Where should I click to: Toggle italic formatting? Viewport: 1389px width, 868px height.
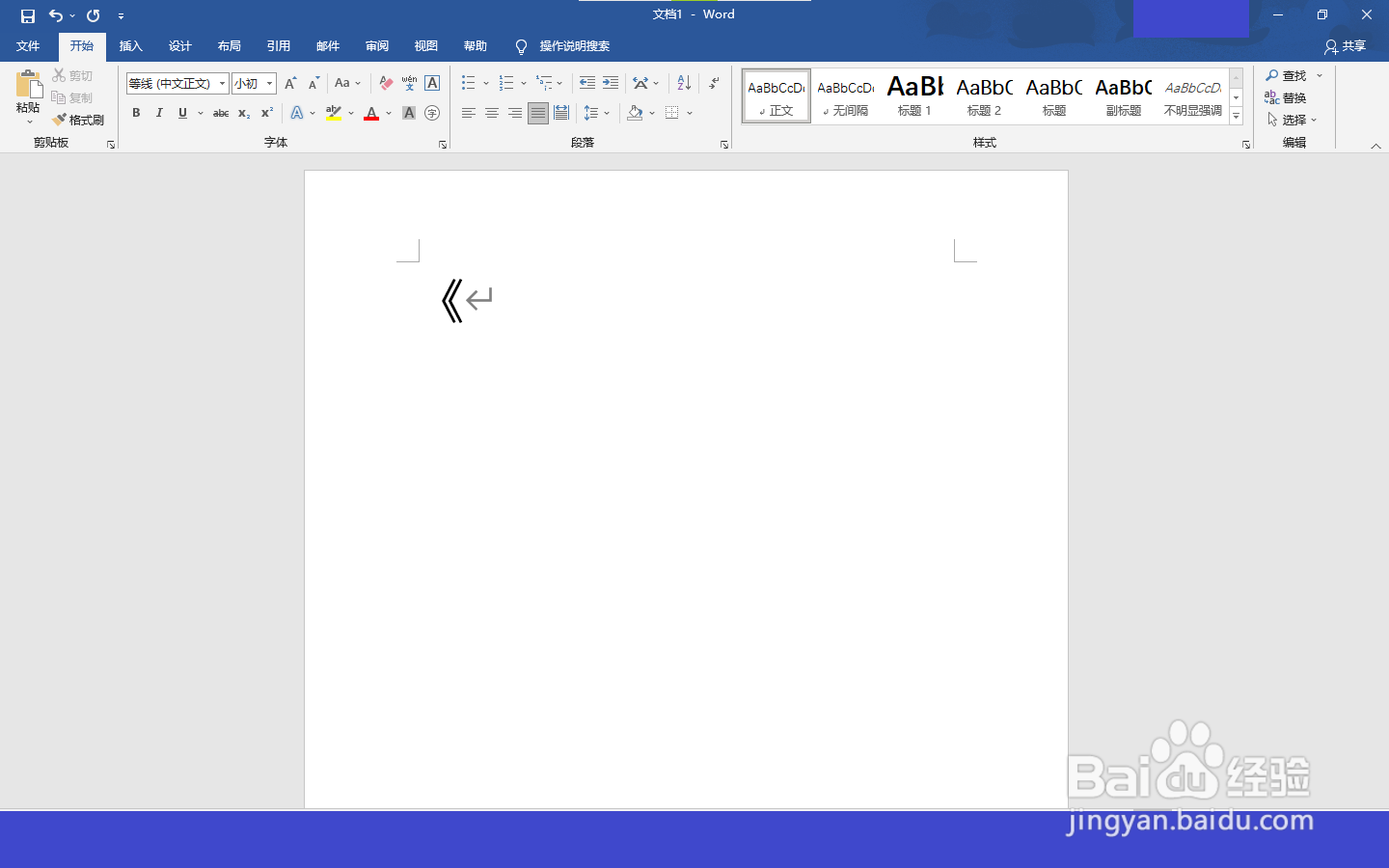159,113
